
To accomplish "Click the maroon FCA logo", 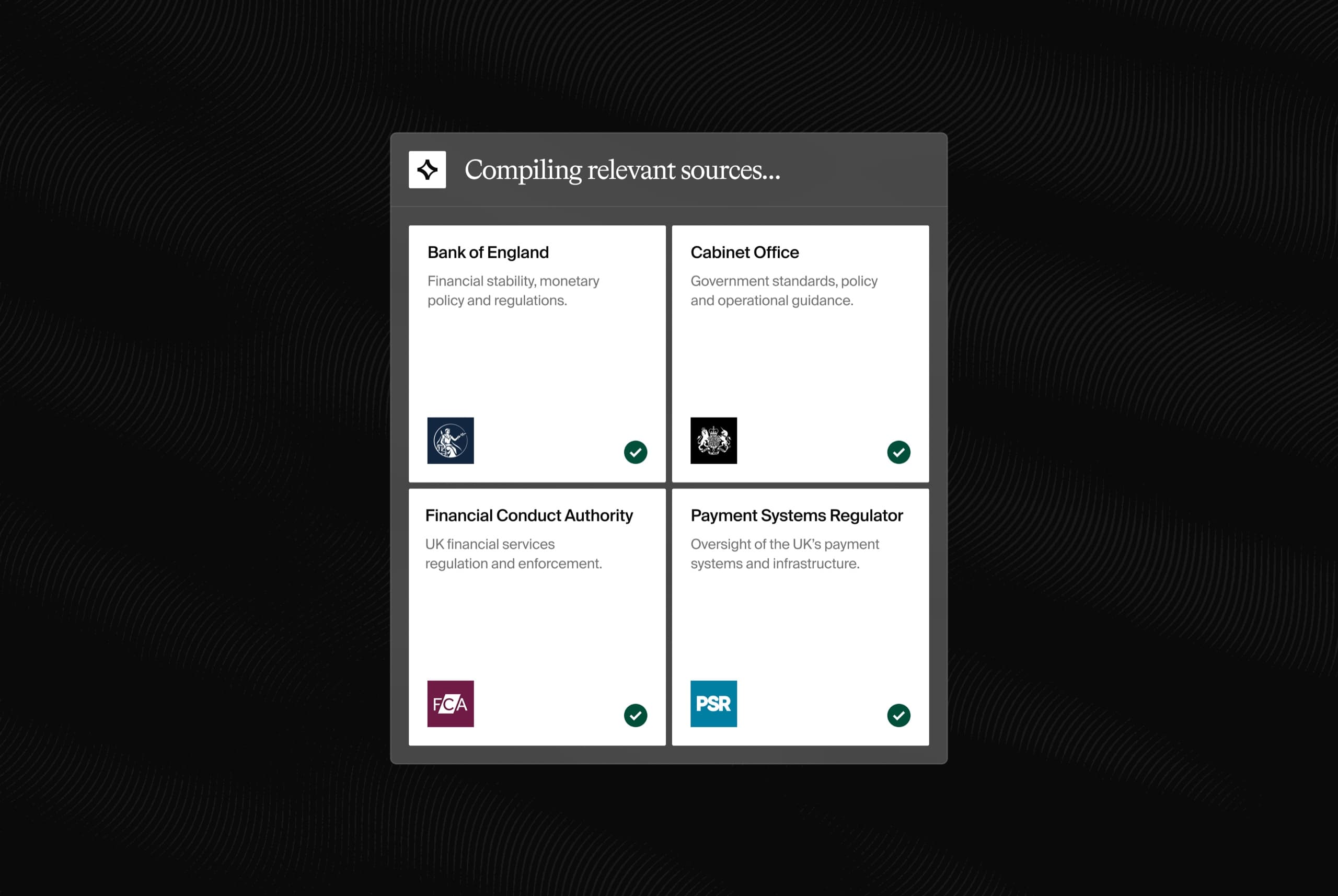I will 451,704.
